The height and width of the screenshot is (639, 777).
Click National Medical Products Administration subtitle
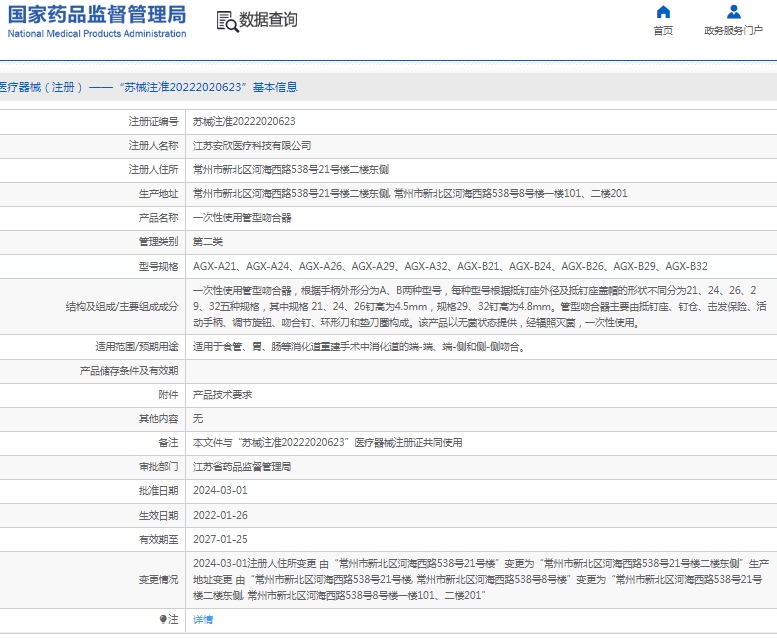click(x=97, y=34)
